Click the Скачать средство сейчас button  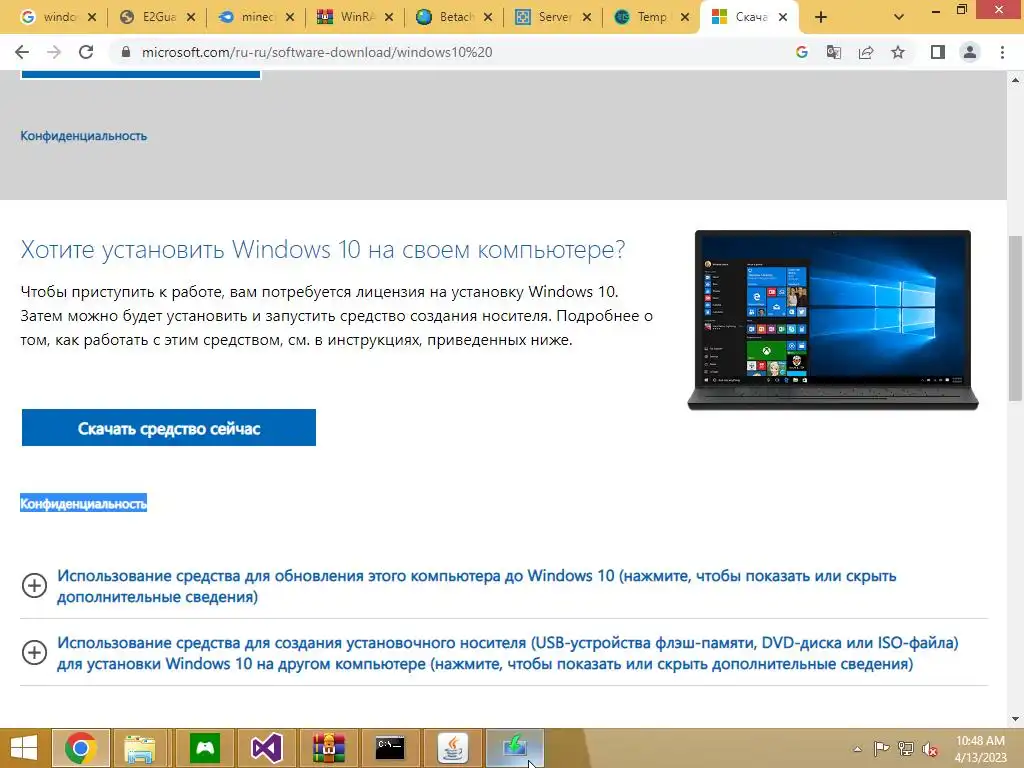pos(168,428)
